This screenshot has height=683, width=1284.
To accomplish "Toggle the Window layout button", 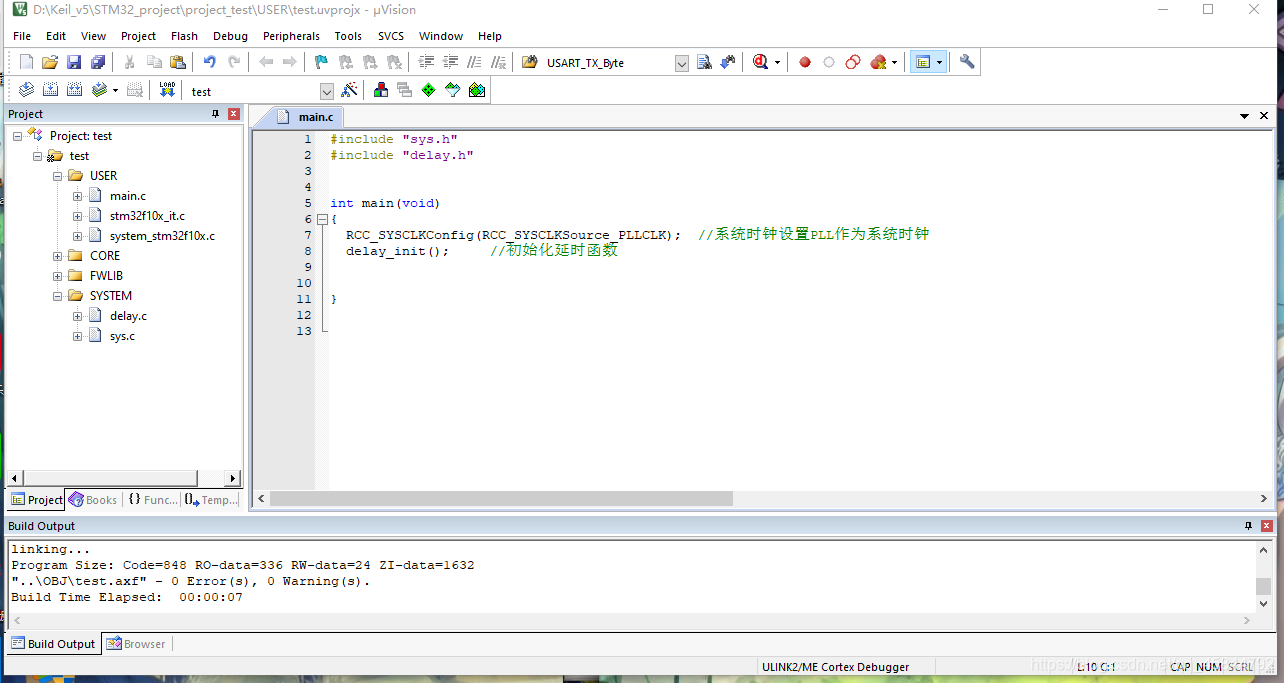I will 923,62.
